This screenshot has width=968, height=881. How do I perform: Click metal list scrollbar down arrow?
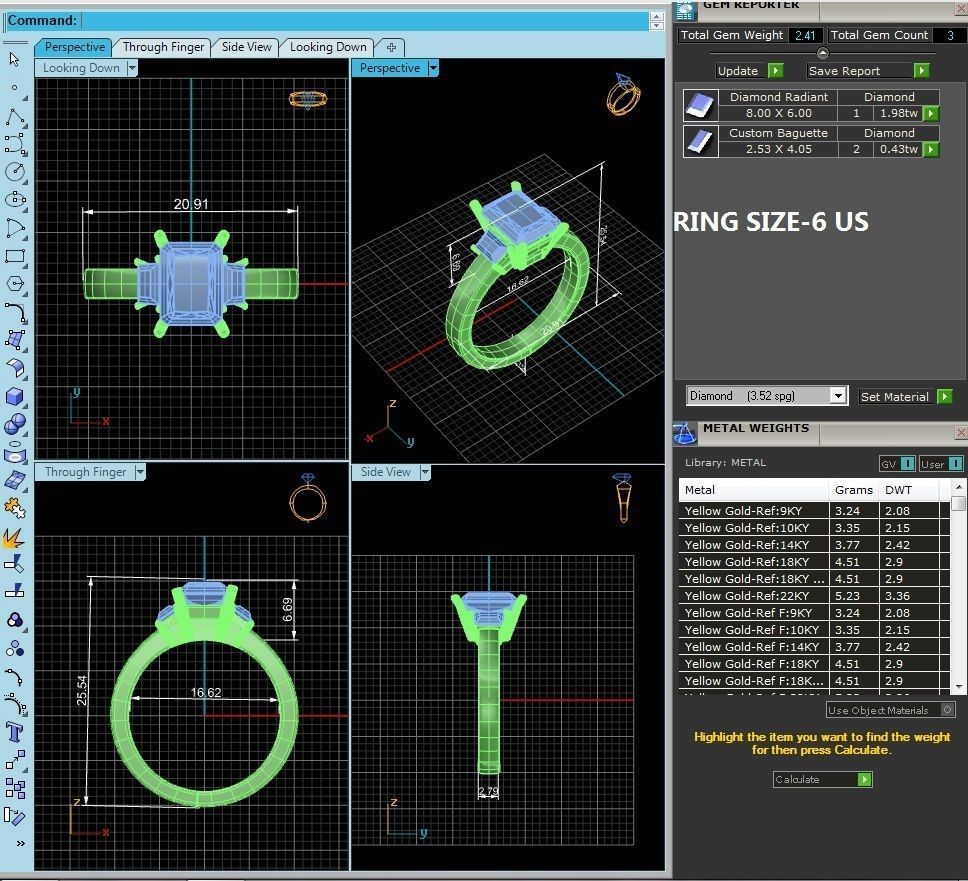959,687
